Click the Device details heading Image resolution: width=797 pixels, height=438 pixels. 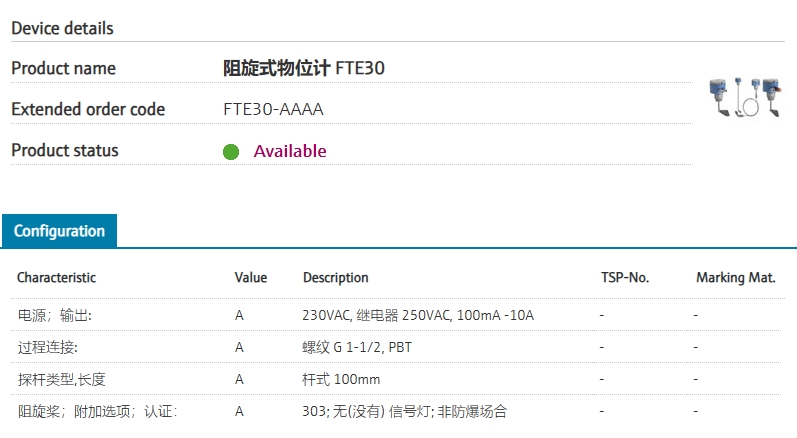point(62,28)
